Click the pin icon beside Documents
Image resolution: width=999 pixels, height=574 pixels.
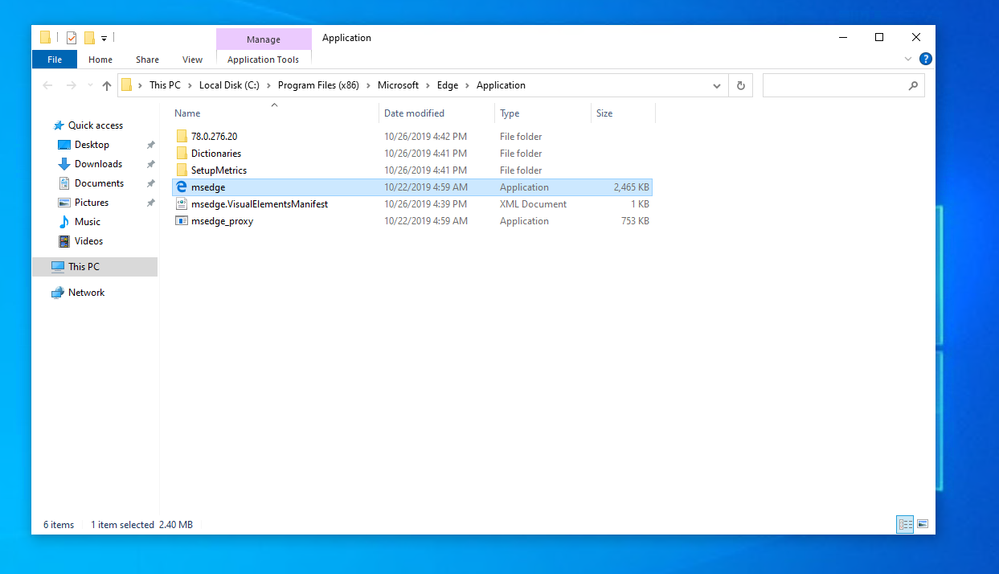click(151, 183)
